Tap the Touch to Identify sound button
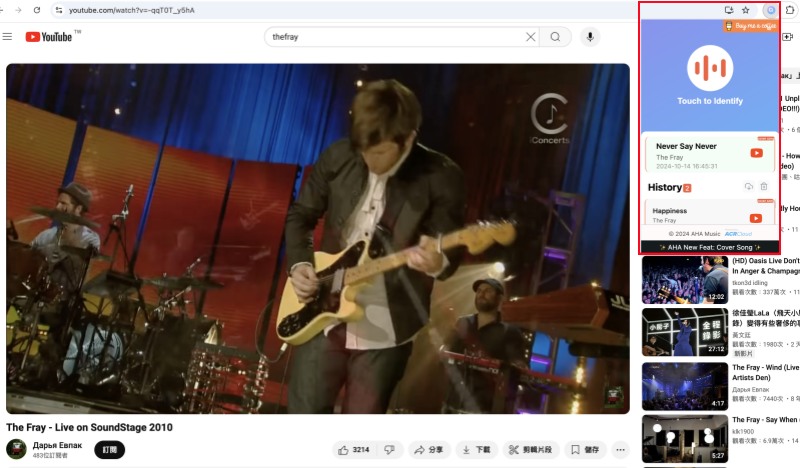800x468 pixels. (710, 68)
